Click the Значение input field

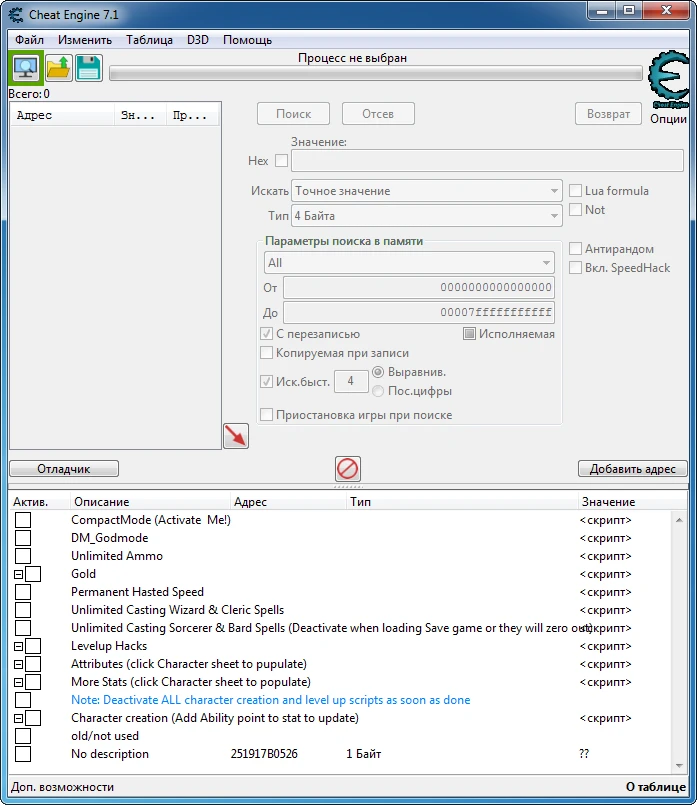(x=487, y=161)
